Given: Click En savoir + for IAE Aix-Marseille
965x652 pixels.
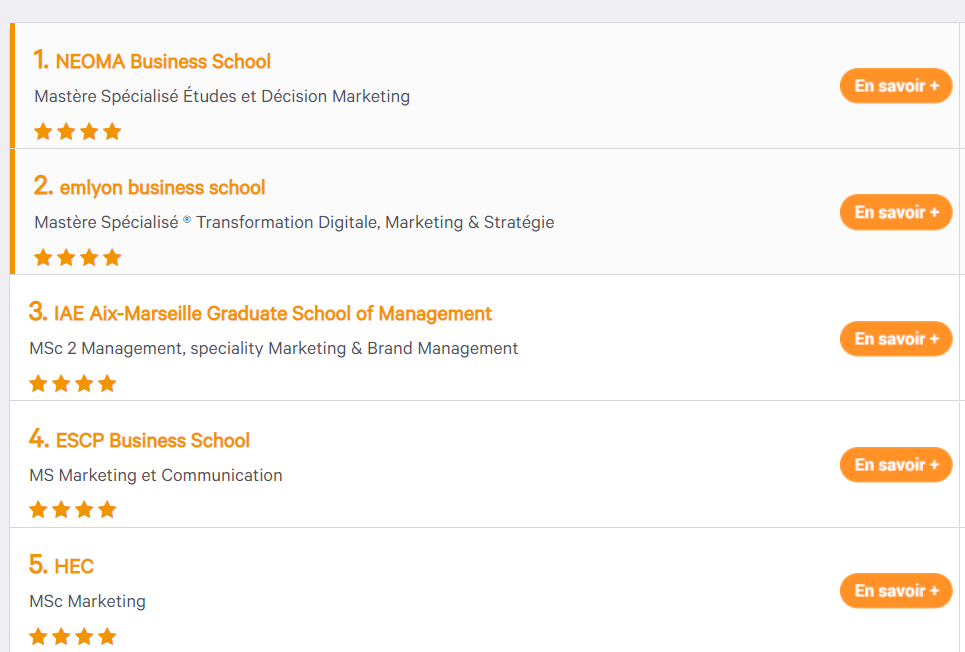Looking at the screenshot, I should (x=896, y=339).
